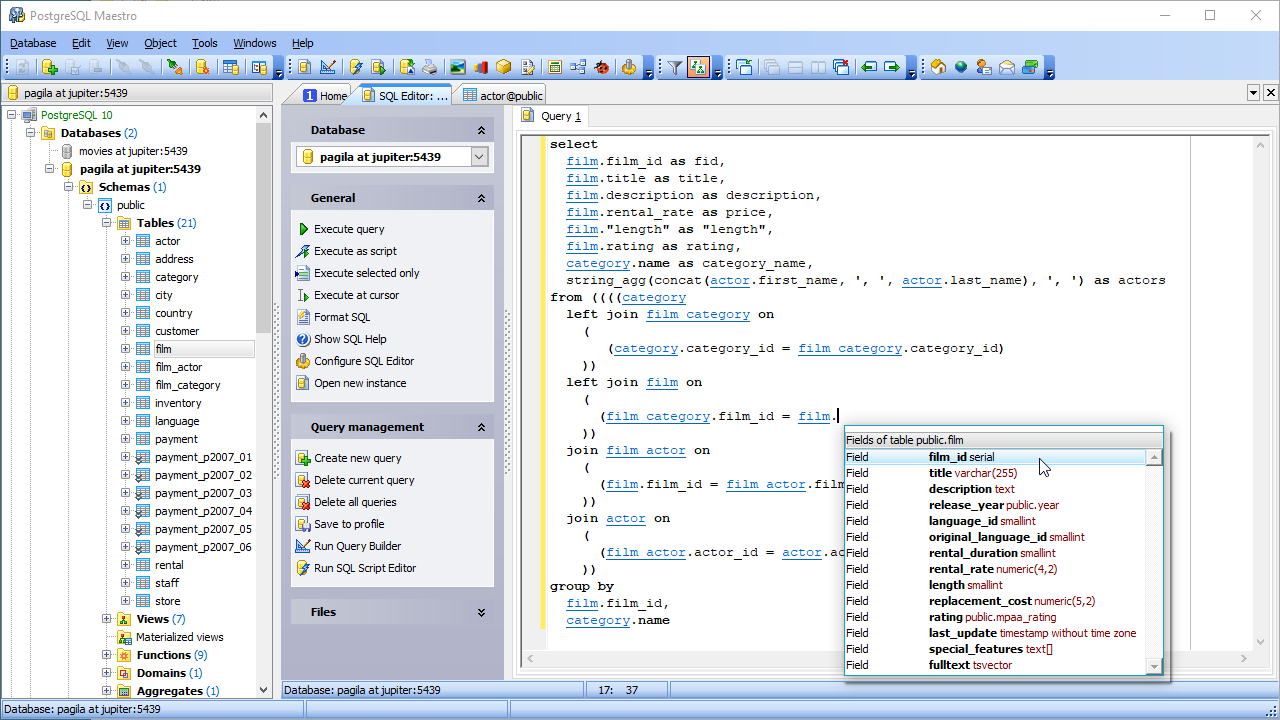
Task: Open the filter toolbar icon
Action: point(674,67)
